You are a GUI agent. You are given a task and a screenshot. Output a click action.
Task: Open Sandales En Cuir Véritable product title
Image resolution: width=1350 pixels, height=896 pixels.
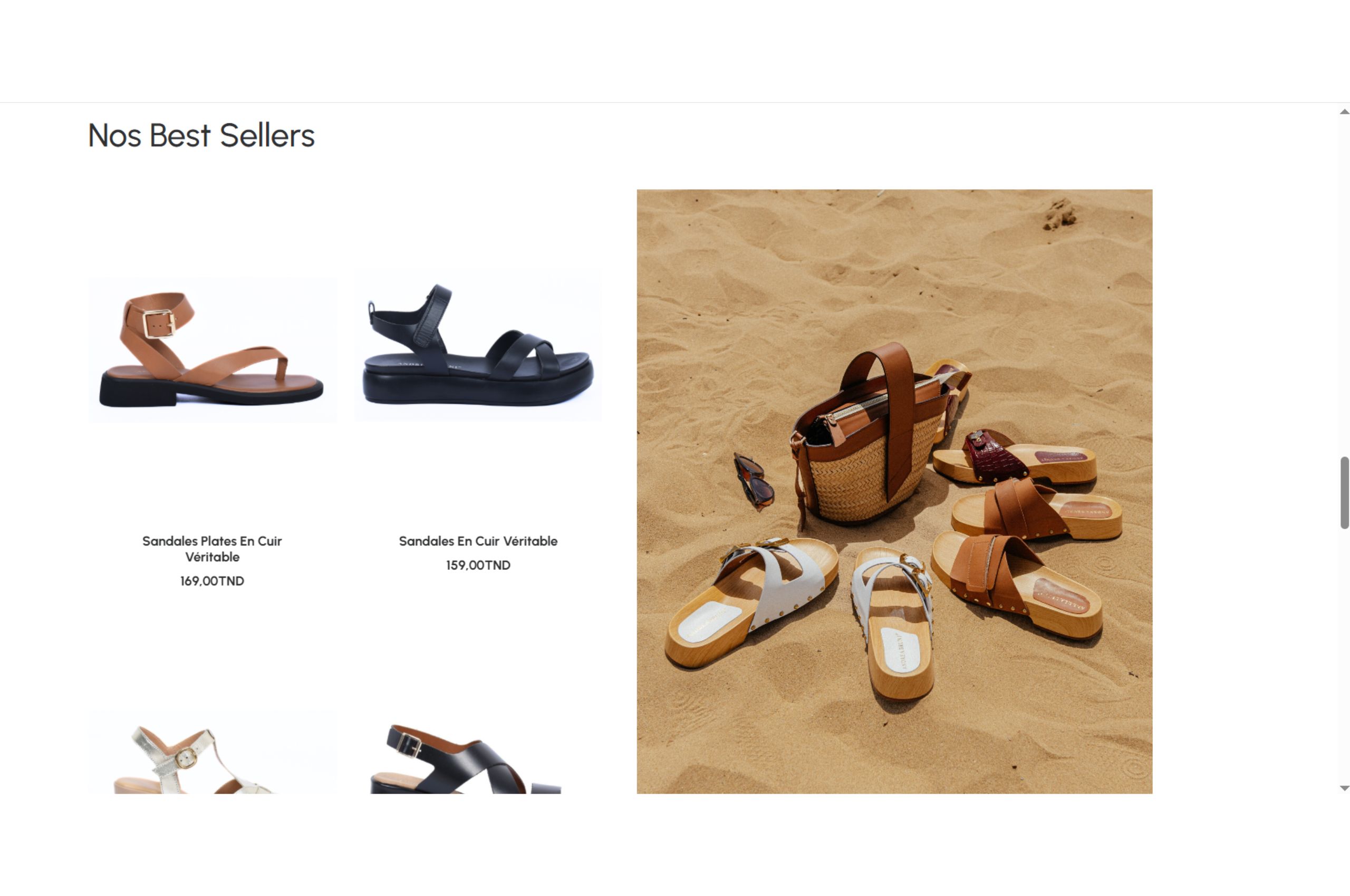pos(478,541)
